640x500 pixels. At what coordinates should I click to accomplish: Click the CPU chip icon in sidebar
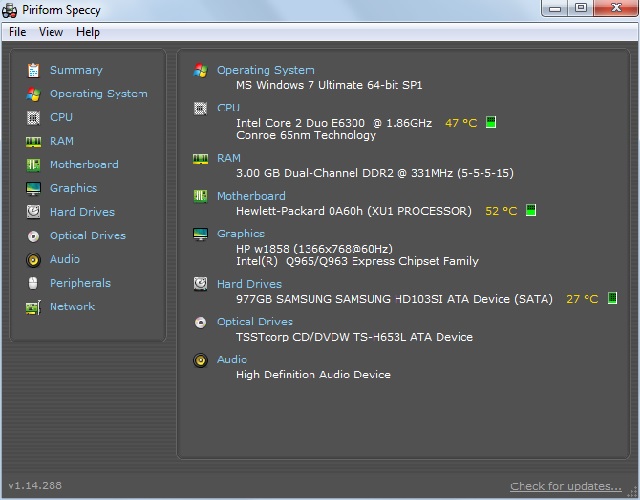click(x=33, y=118)
